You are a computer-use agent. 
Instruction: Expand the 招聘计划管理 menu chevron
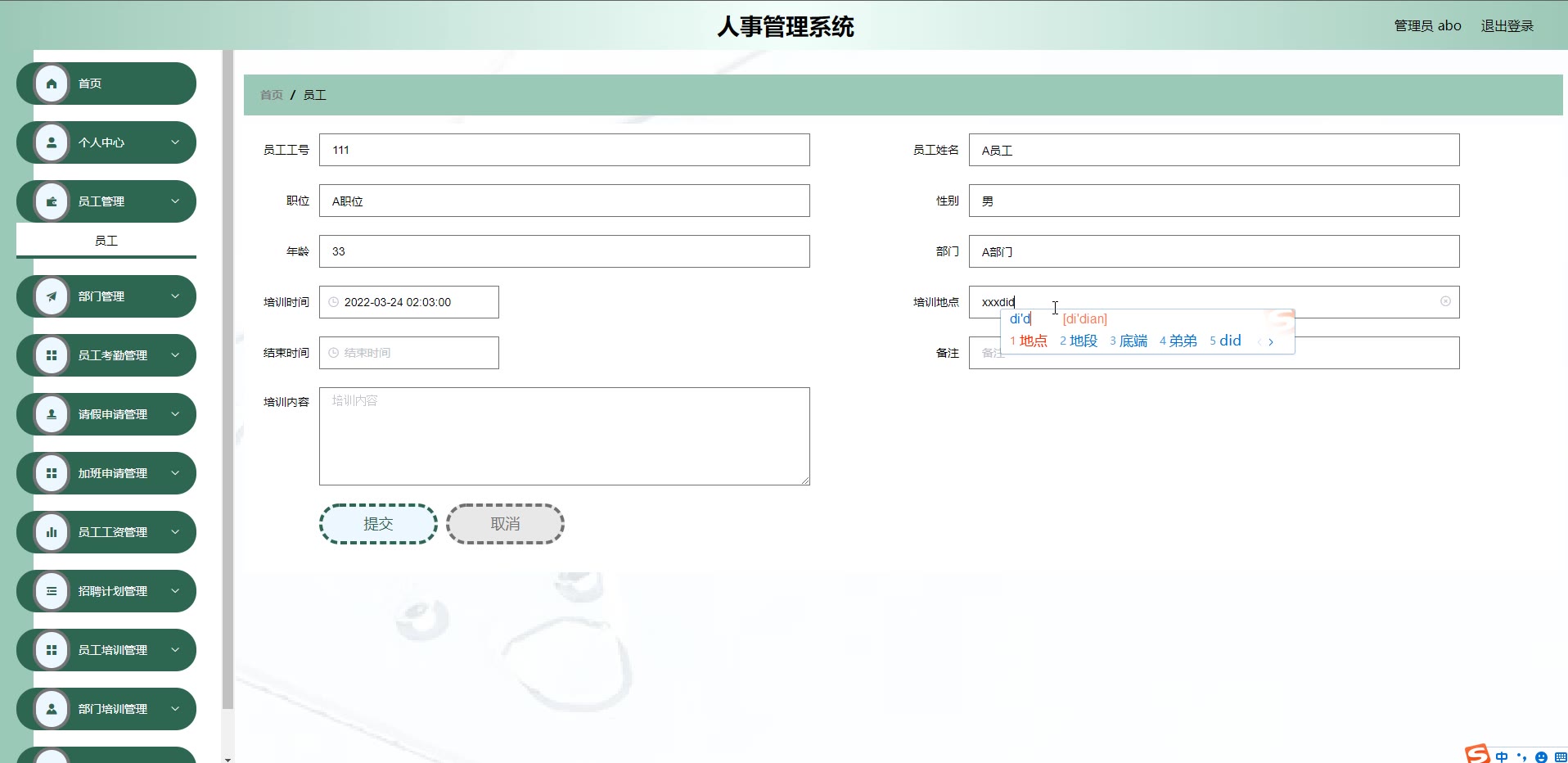pos(175,591)
